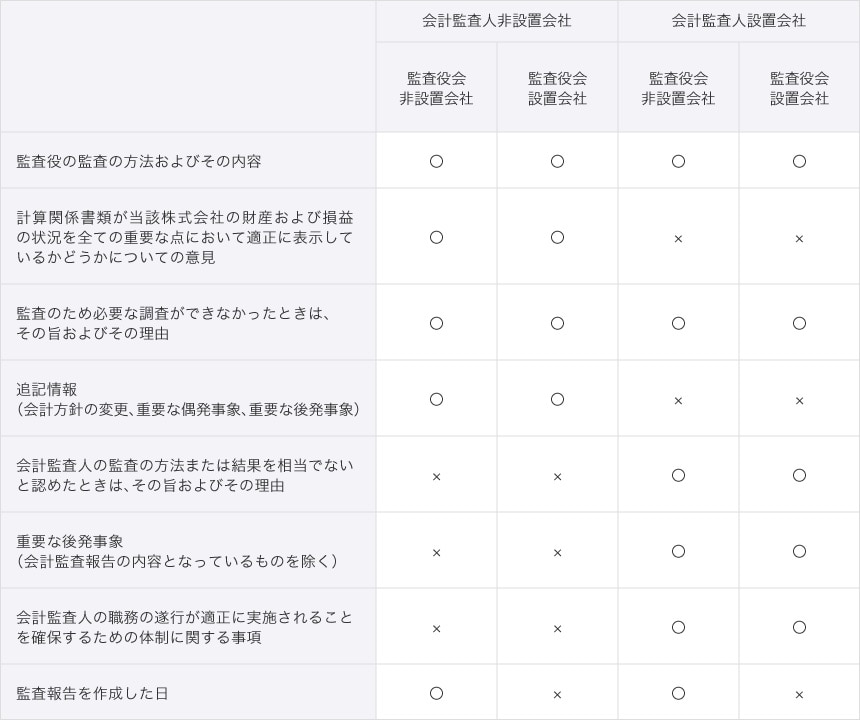Click second-column circle in 監査役の監査の方法 row

pos(557,161)
